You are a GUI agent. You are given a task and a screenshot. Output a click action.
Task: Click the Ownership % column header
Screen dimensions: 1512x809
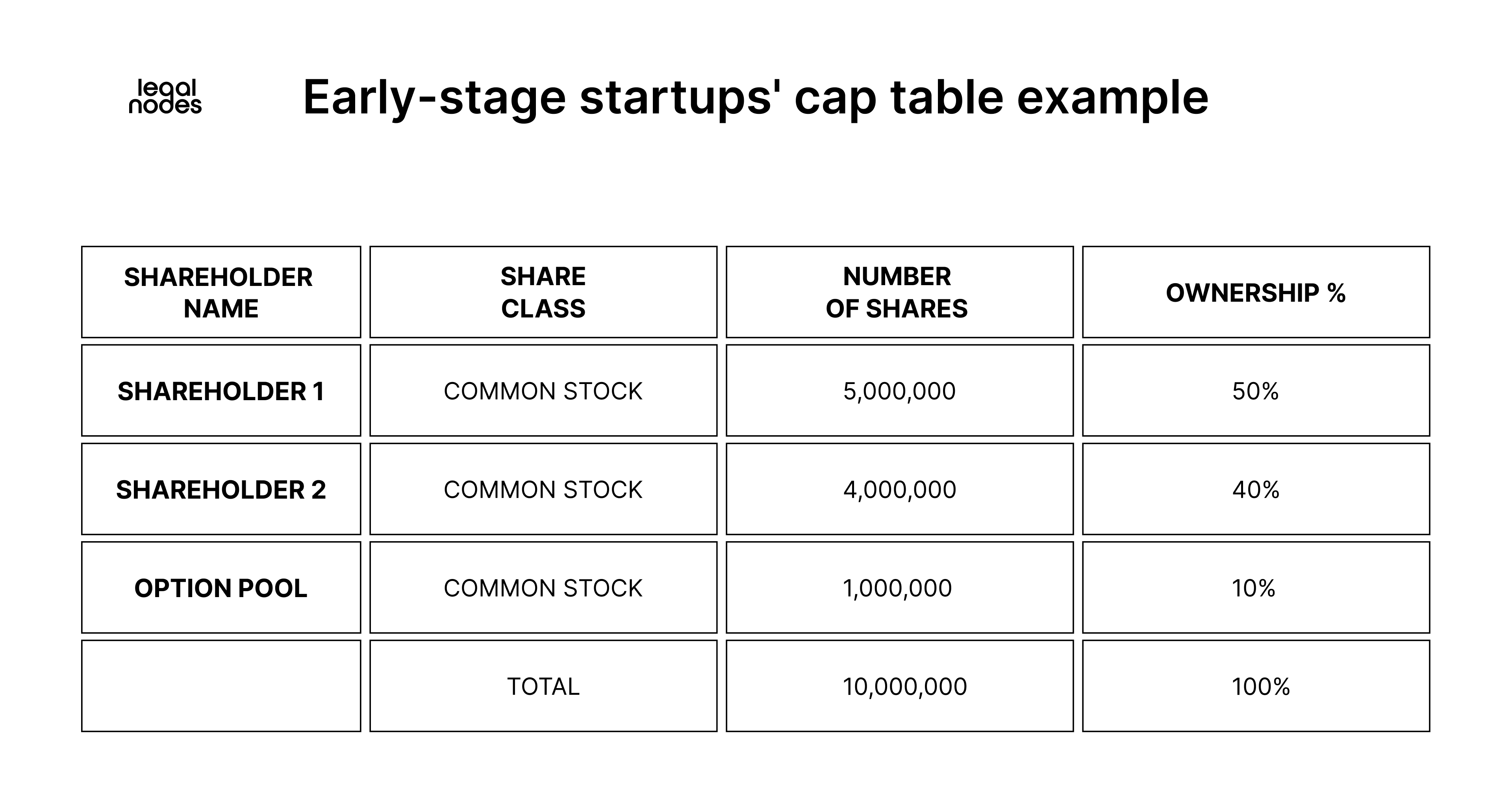(1256, 292)
